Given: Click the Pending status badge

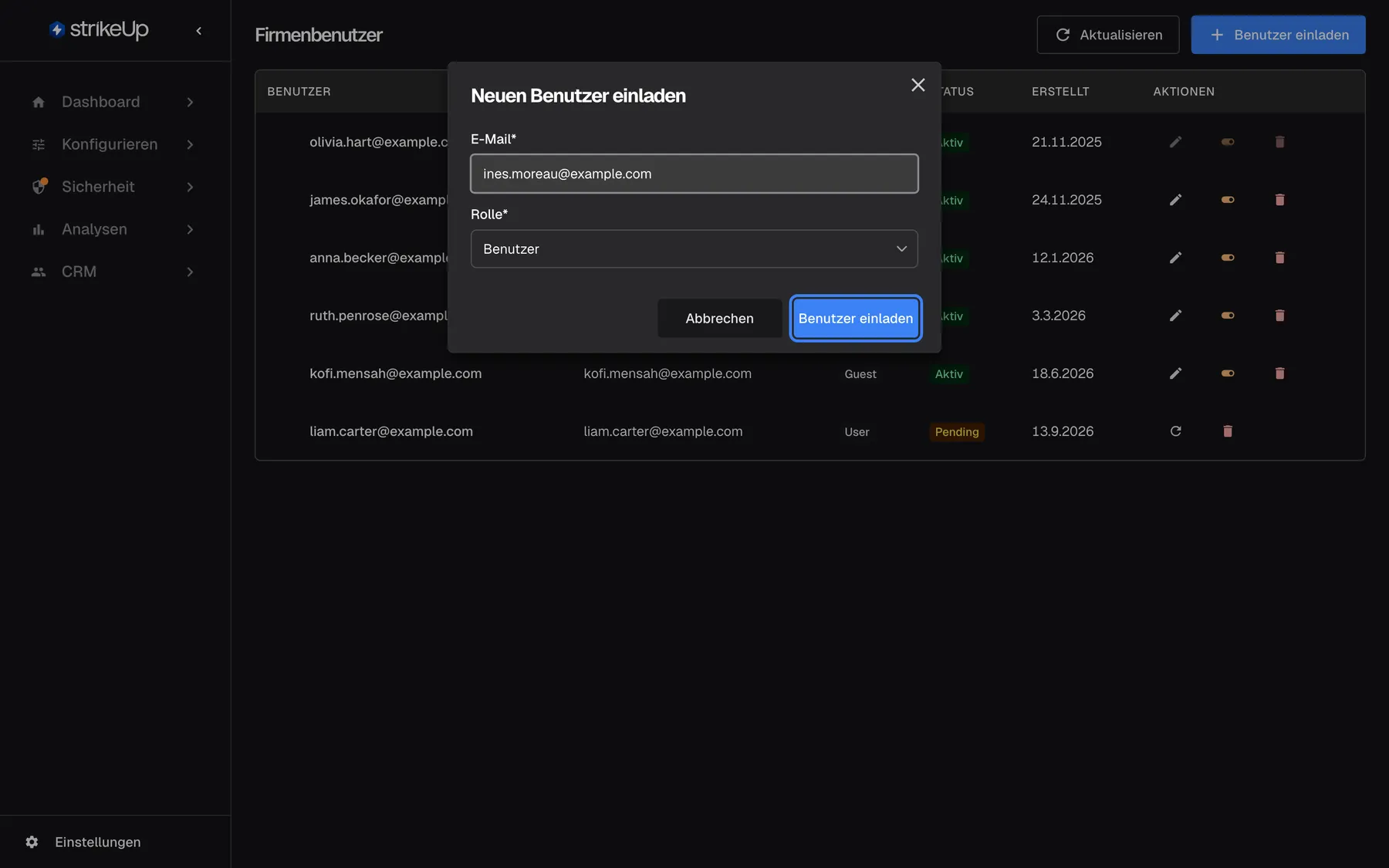Looking at the screenshot, I should click(x=957, y=432).
